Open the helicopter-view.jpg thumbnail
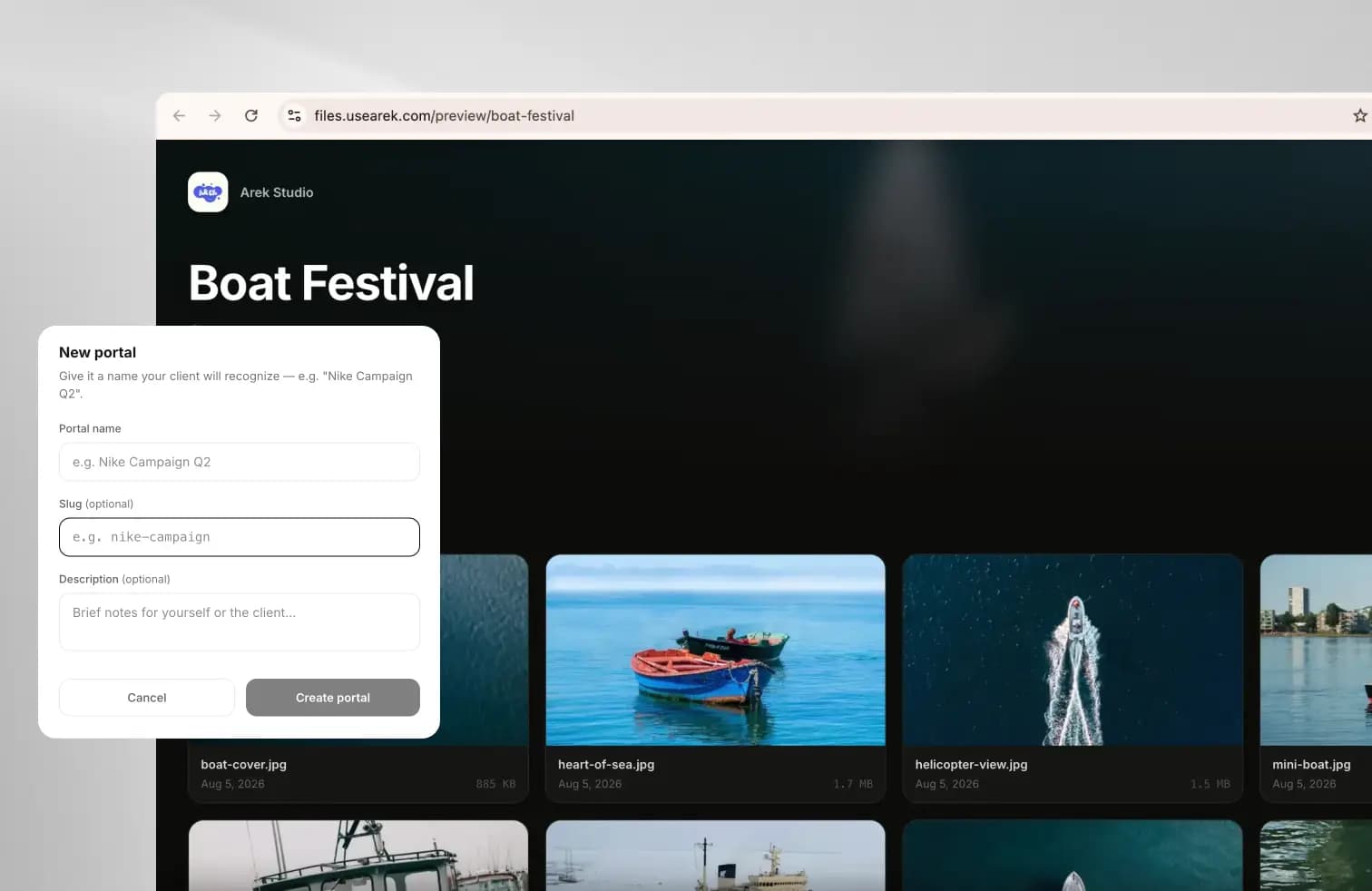This screenshot has height=891, width=1372. (1073, 650)
